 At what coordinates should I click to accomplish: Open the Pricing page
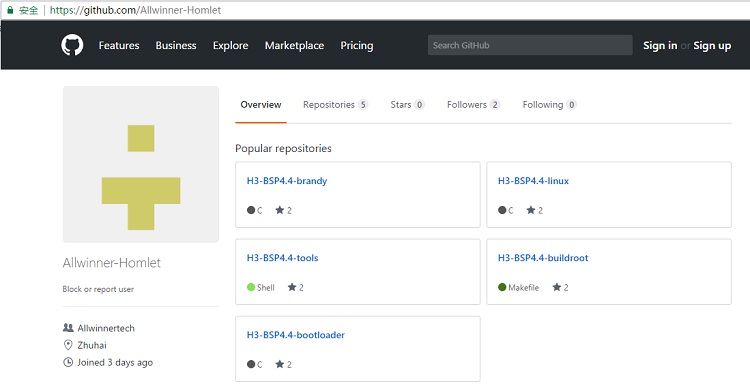point(357,45)
